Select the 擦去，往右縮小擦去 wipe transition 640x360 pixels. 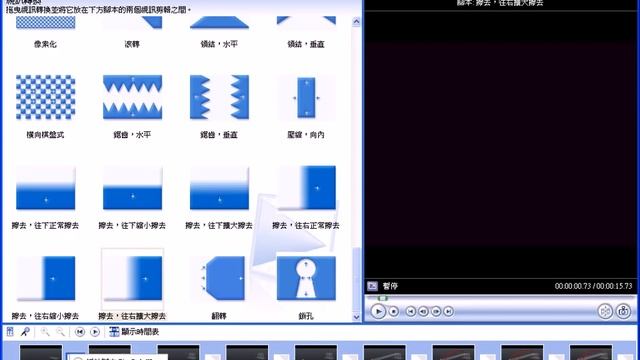tap(45, 278)
